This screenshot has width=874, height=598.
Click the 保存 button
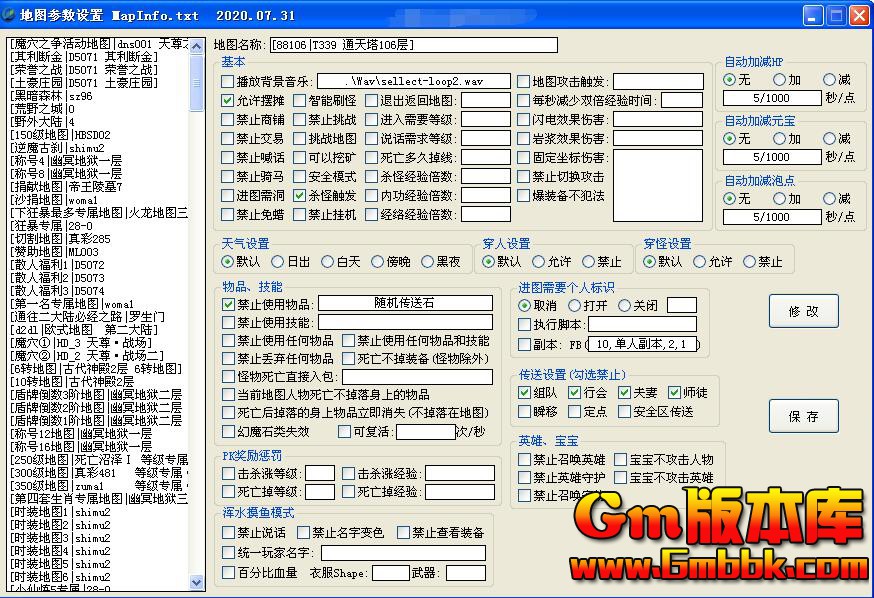pyautogui.click(x=803, y=416)
